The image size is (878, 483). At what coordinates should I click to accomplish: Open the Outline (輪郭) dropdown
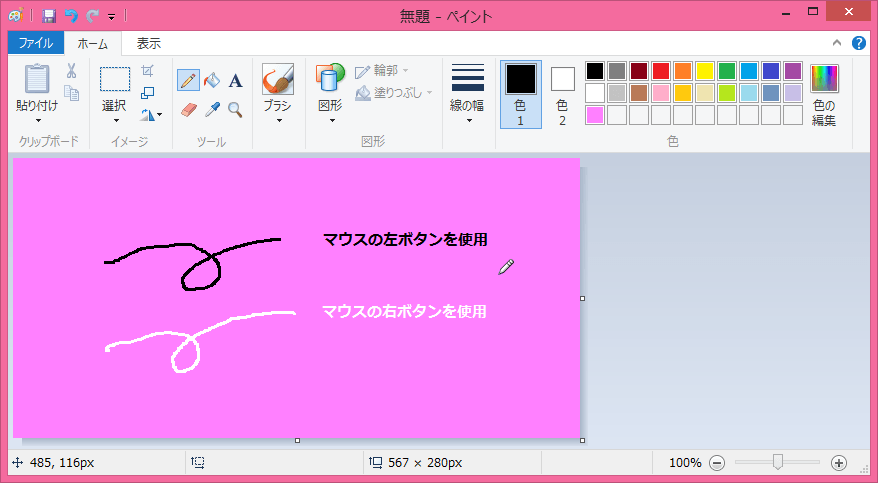pyautogui.click(x=382, y=71)
